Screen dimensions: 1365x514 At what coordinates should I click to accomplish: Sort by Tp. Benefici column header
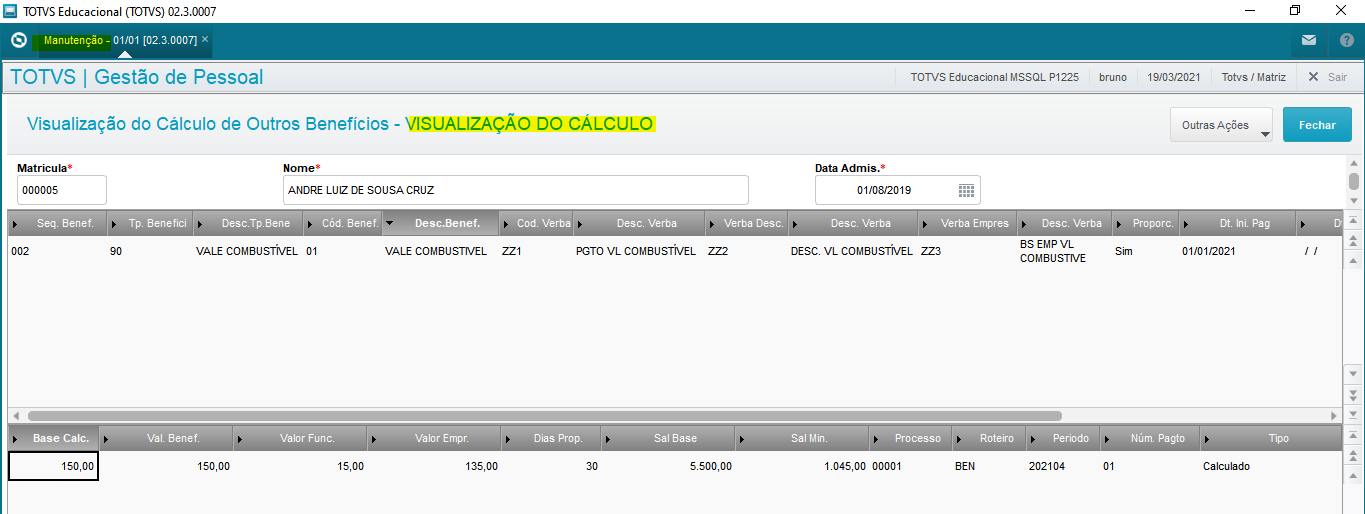pyautogui.click(x=149, y=223)
